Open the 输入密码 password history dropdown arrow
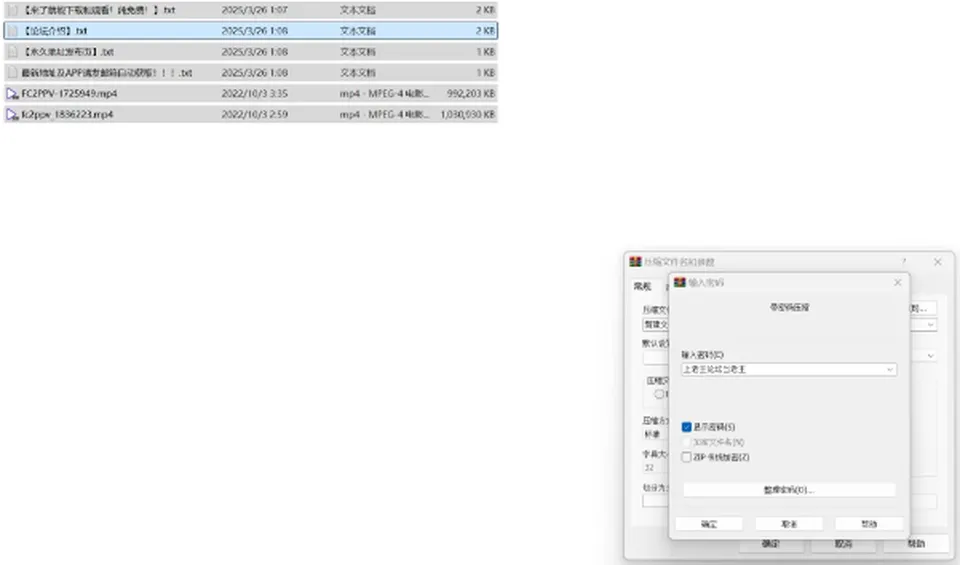Image resolution: width=960 pixels, height=565 pixels. tap(890, 370)
